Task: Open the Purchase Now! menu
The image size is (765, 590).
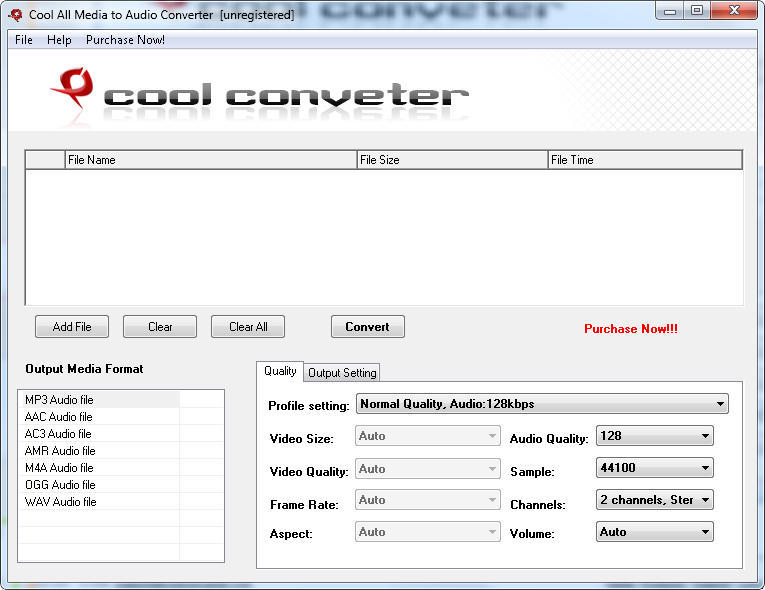Action: (125, 40)
